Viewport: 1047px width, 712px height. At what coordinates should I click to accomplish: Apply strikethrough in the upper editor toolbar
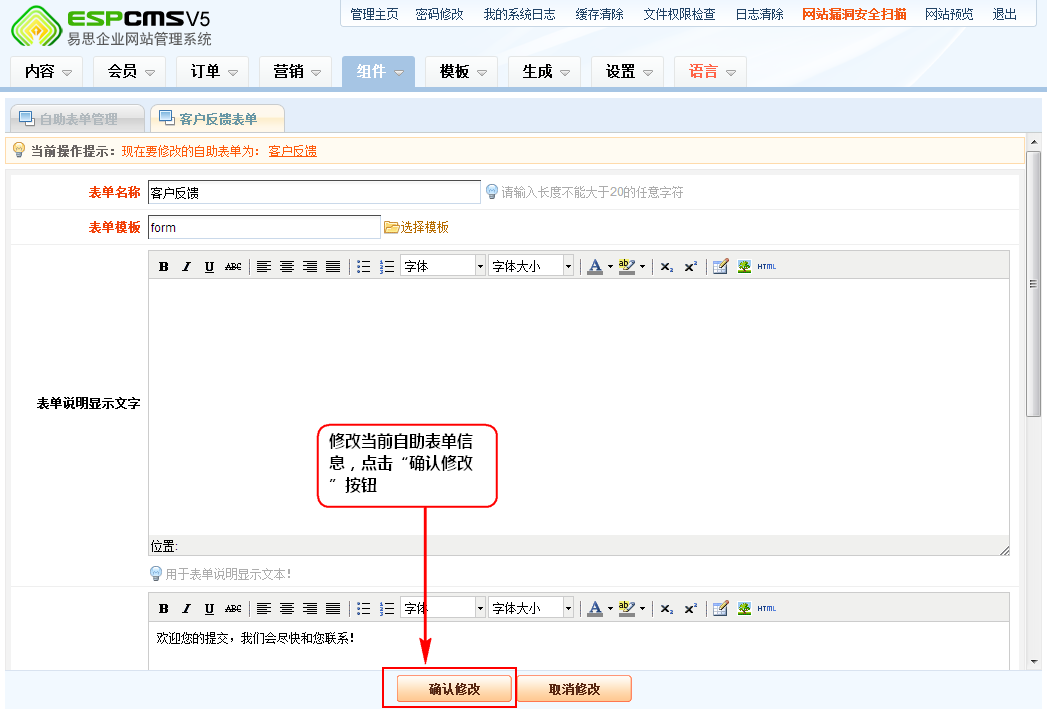233,266
